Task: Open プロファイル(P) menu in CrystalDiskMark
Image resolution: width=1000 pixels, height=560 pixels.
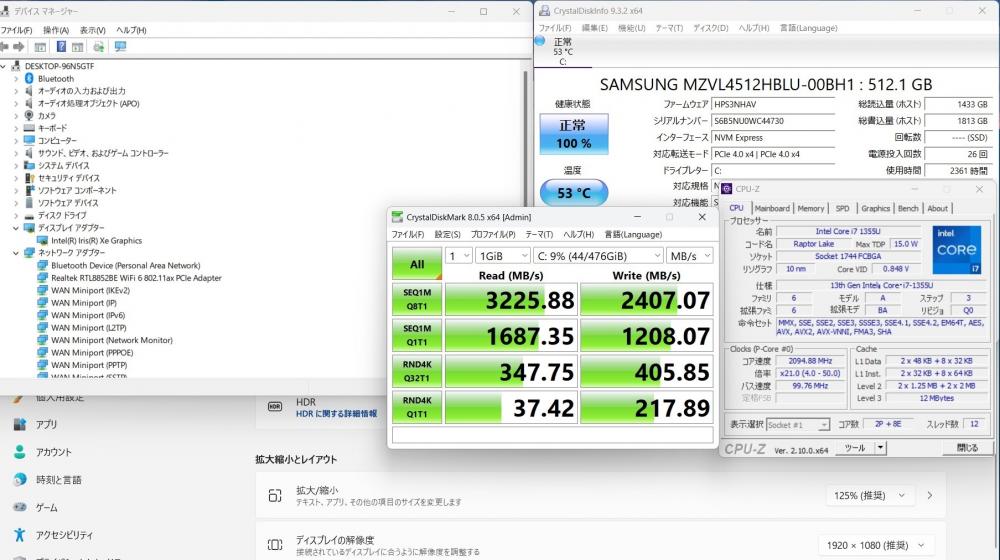Action: tap(493, 235)
